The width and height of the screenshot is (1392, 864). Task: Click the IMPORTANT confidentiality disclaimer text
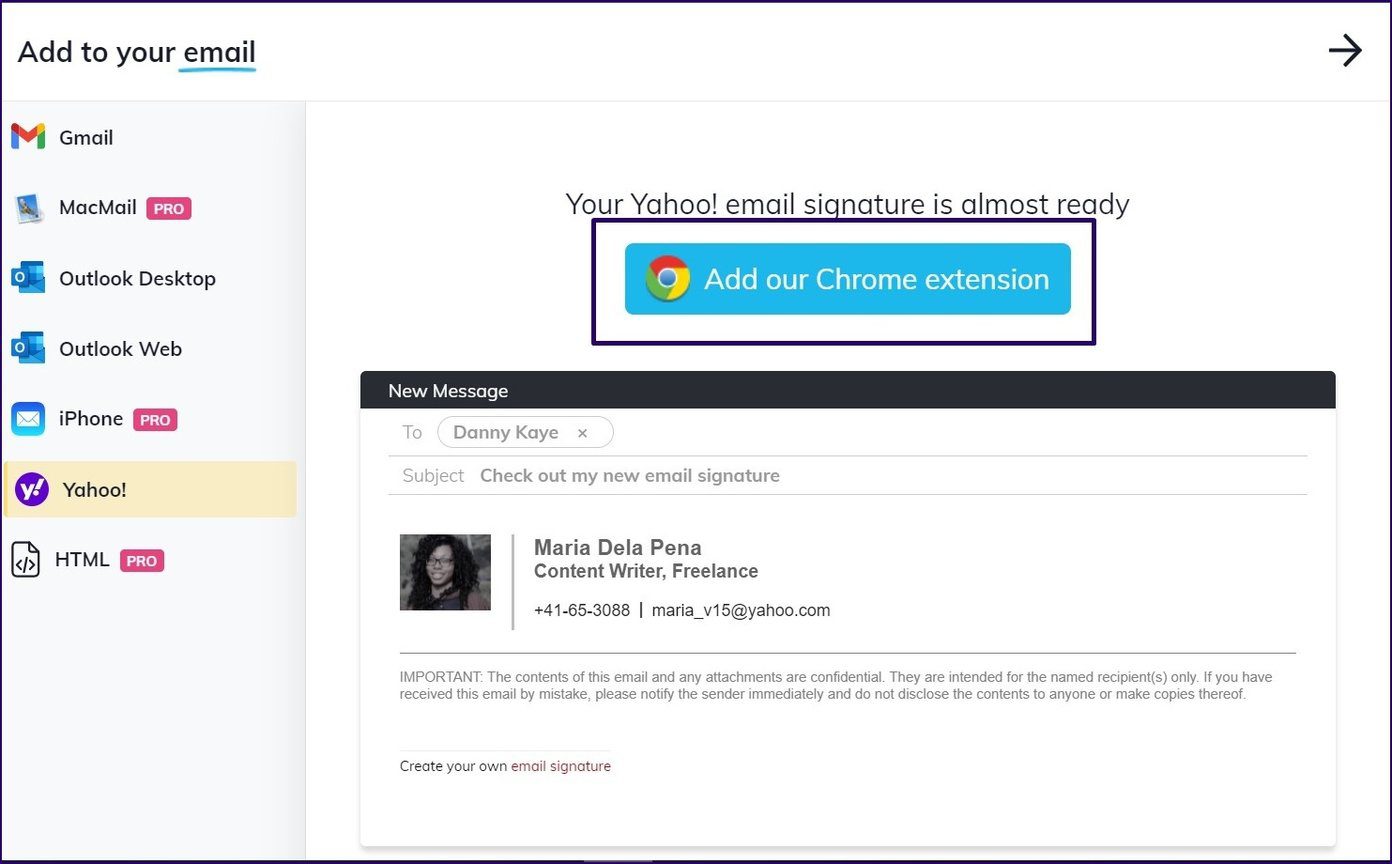pos(836,686)
